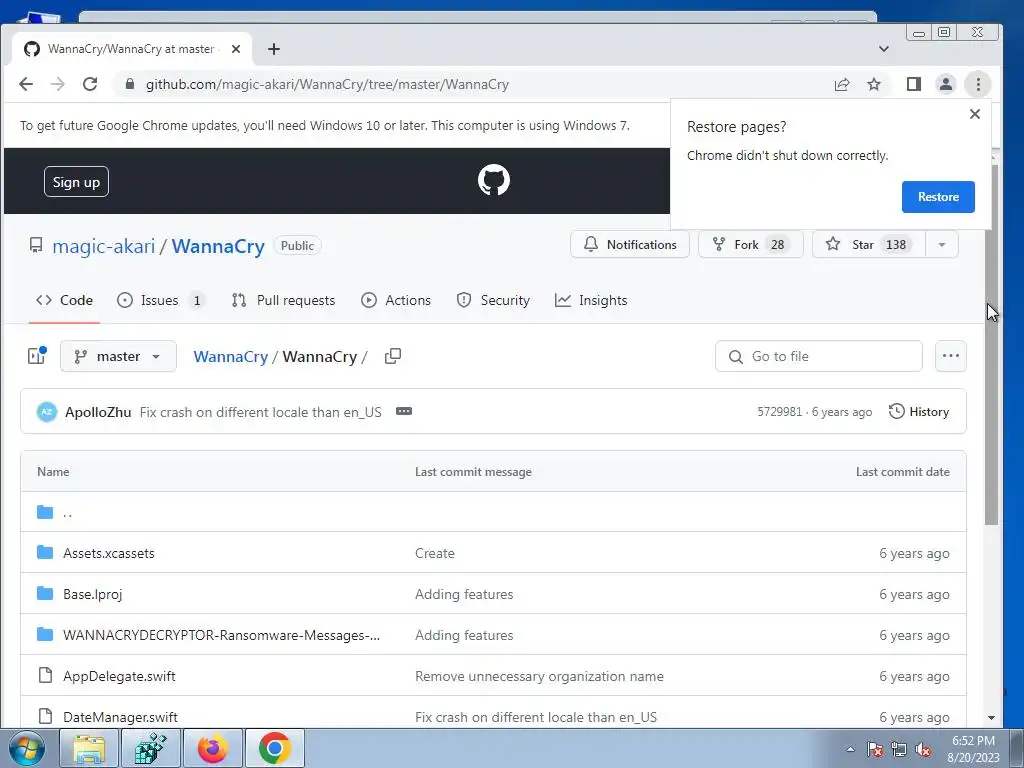Open the master branch dropdown
Screen dimensions: 1024x768
coord(118,356)
